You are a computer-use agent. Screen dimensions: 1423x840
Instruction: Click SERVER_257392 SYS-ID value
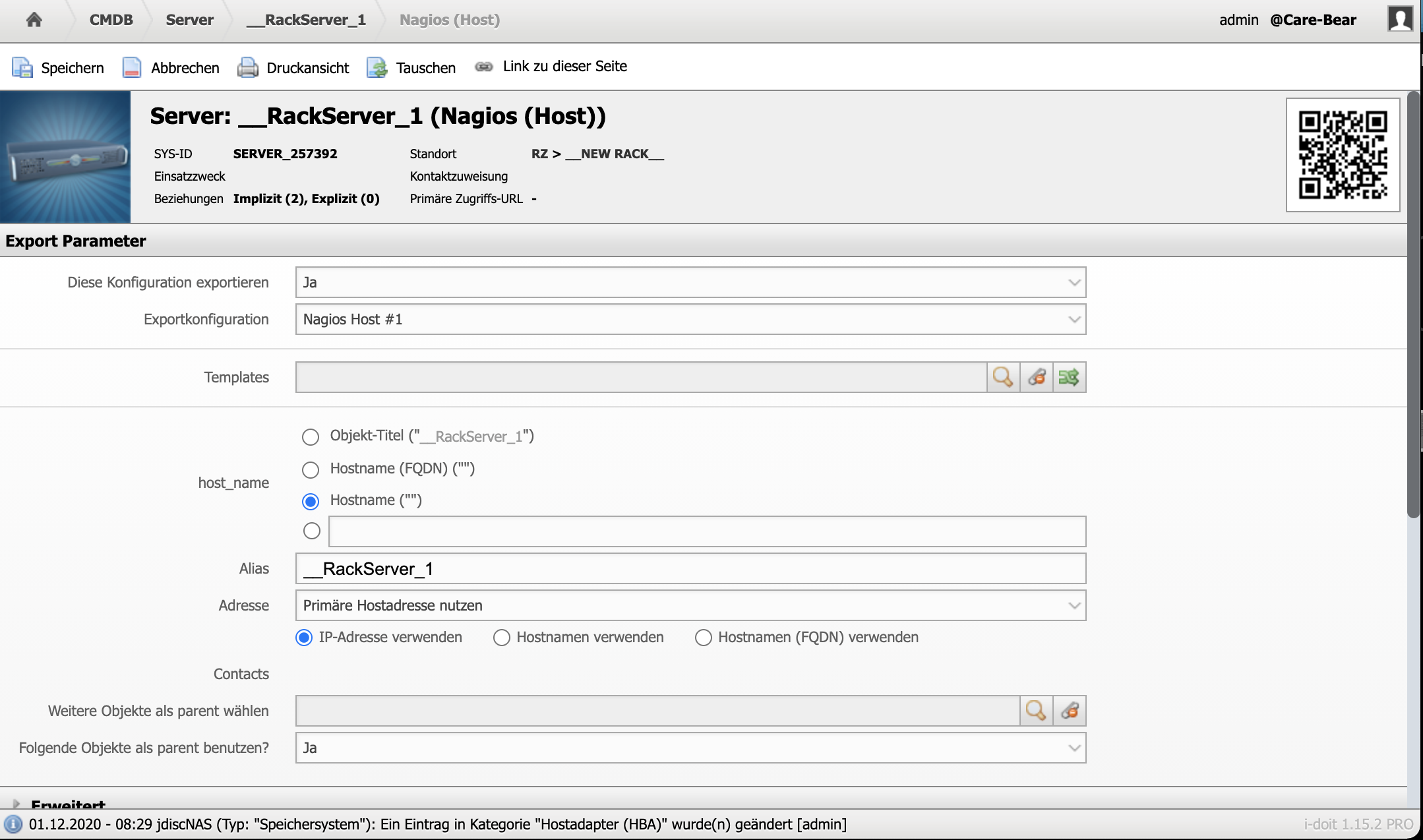(285, 154)
